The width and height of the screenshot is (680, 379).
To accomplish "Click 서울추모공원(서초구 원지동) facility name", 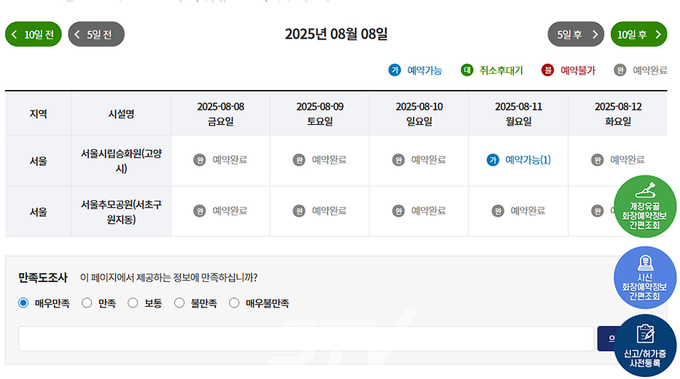I will pos(121,212).
